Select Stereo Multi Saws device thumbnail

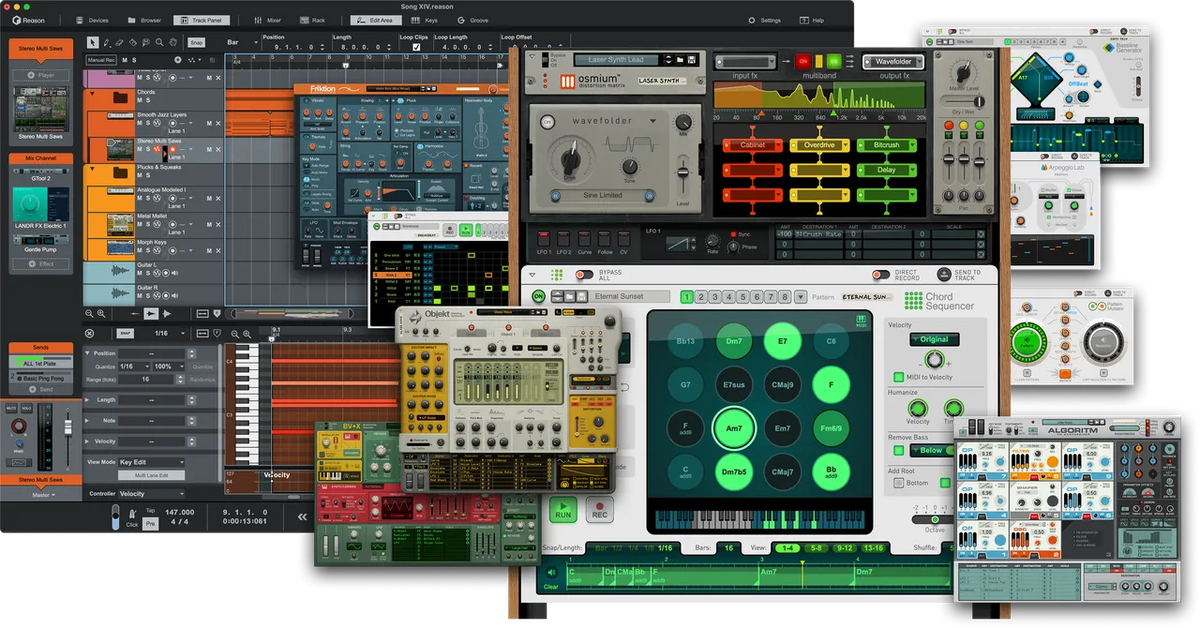click(41, 108)
